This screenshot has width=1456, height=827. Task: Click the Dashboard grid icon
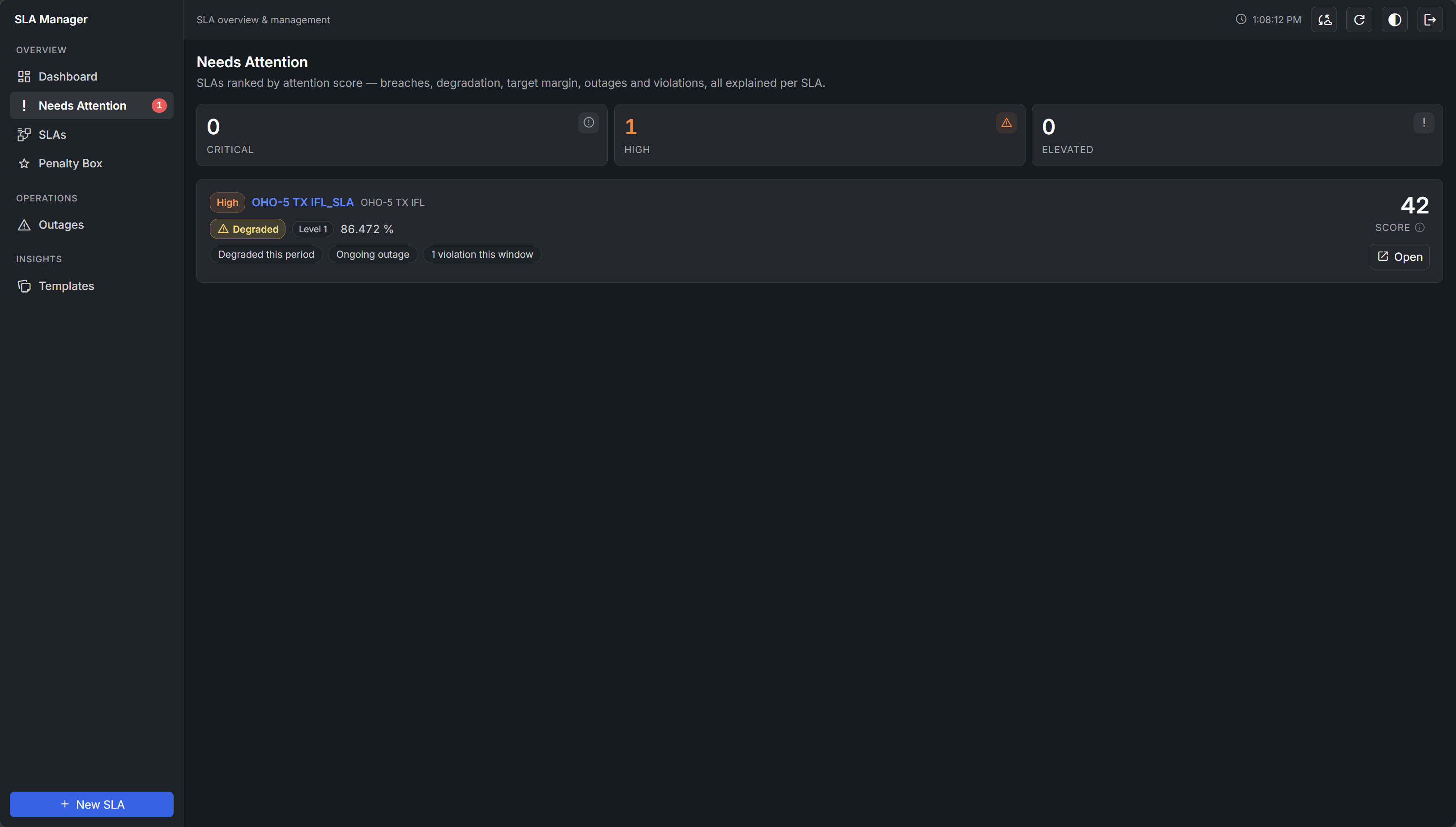point(24,77)
